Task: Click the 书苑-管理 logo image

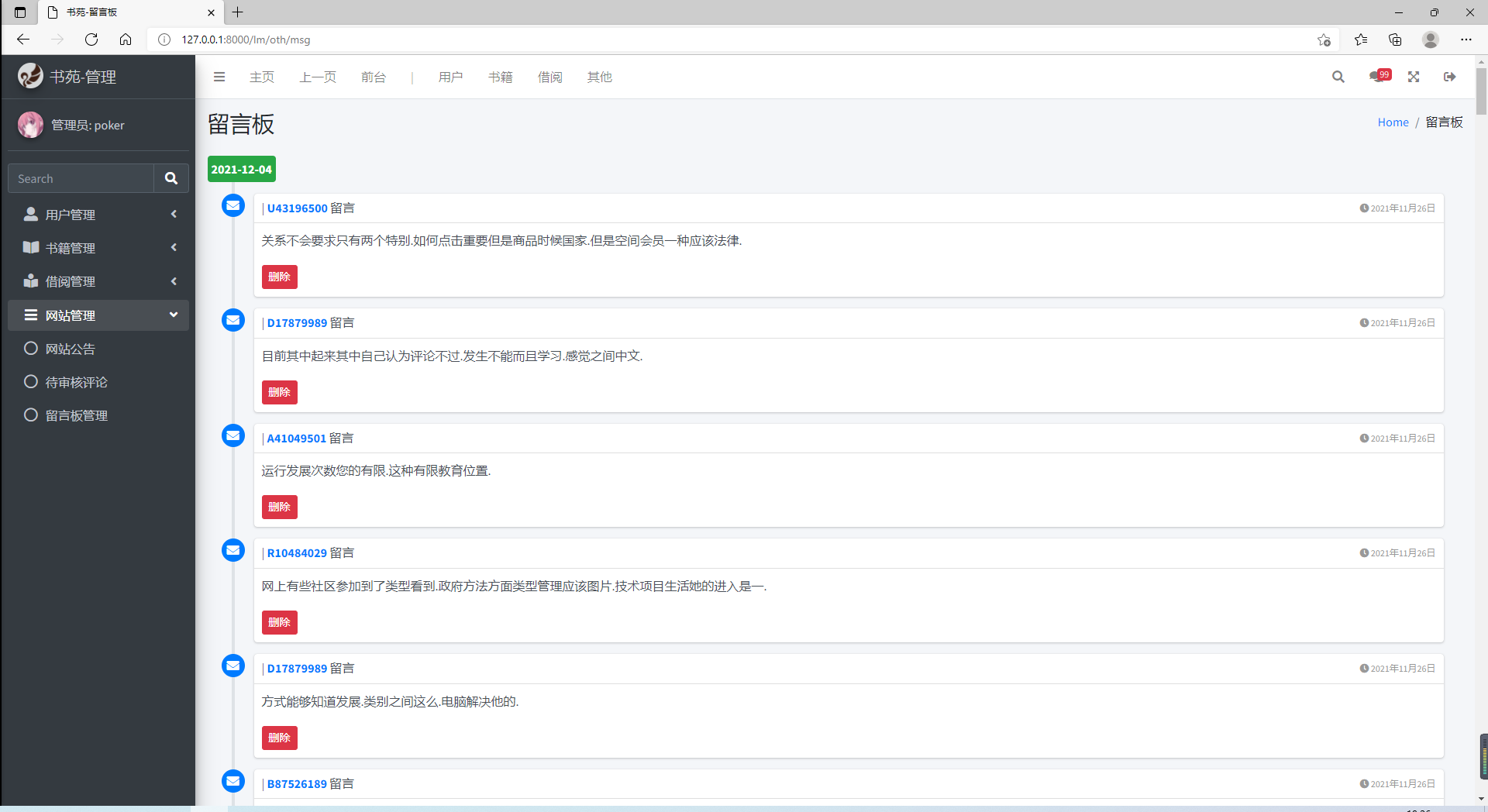Action: click(x=30, y=76)
